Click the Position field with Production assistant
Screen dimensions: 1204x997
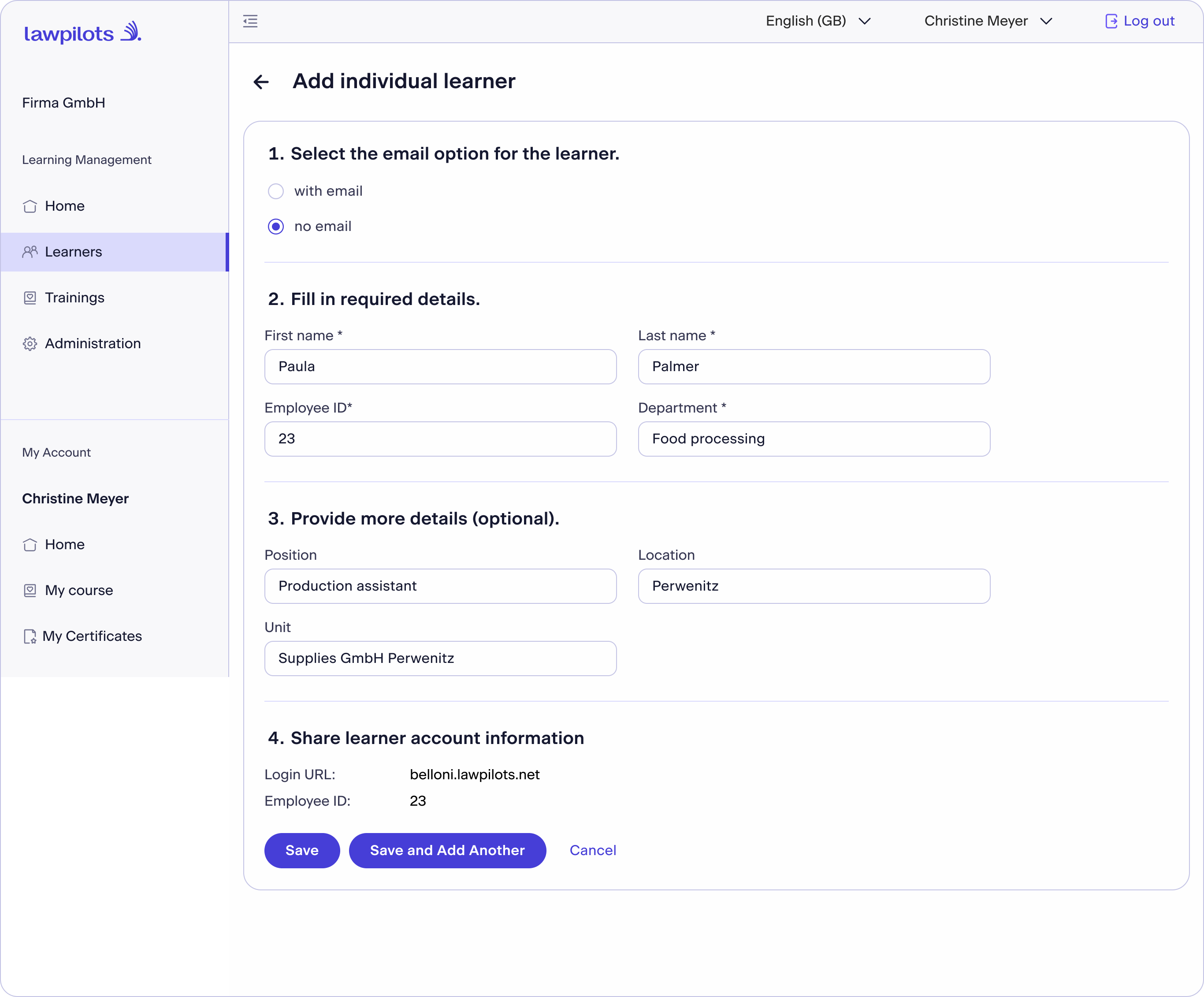440,586
